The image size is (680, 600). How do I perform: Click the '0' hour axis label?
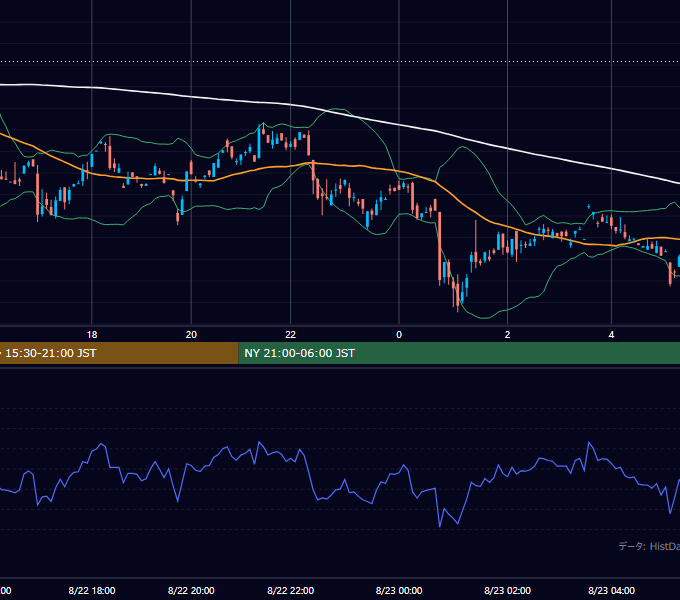click(399, 335)
